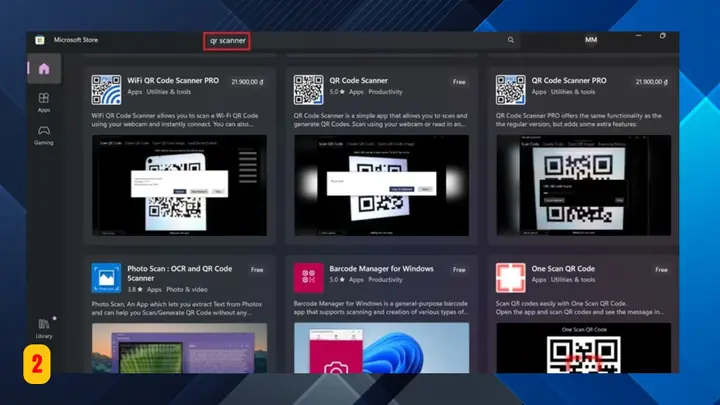Viewport: 720px width, 405px height.
Task: Click the Photo Scan app icon
Action: (x=106, y=278)
